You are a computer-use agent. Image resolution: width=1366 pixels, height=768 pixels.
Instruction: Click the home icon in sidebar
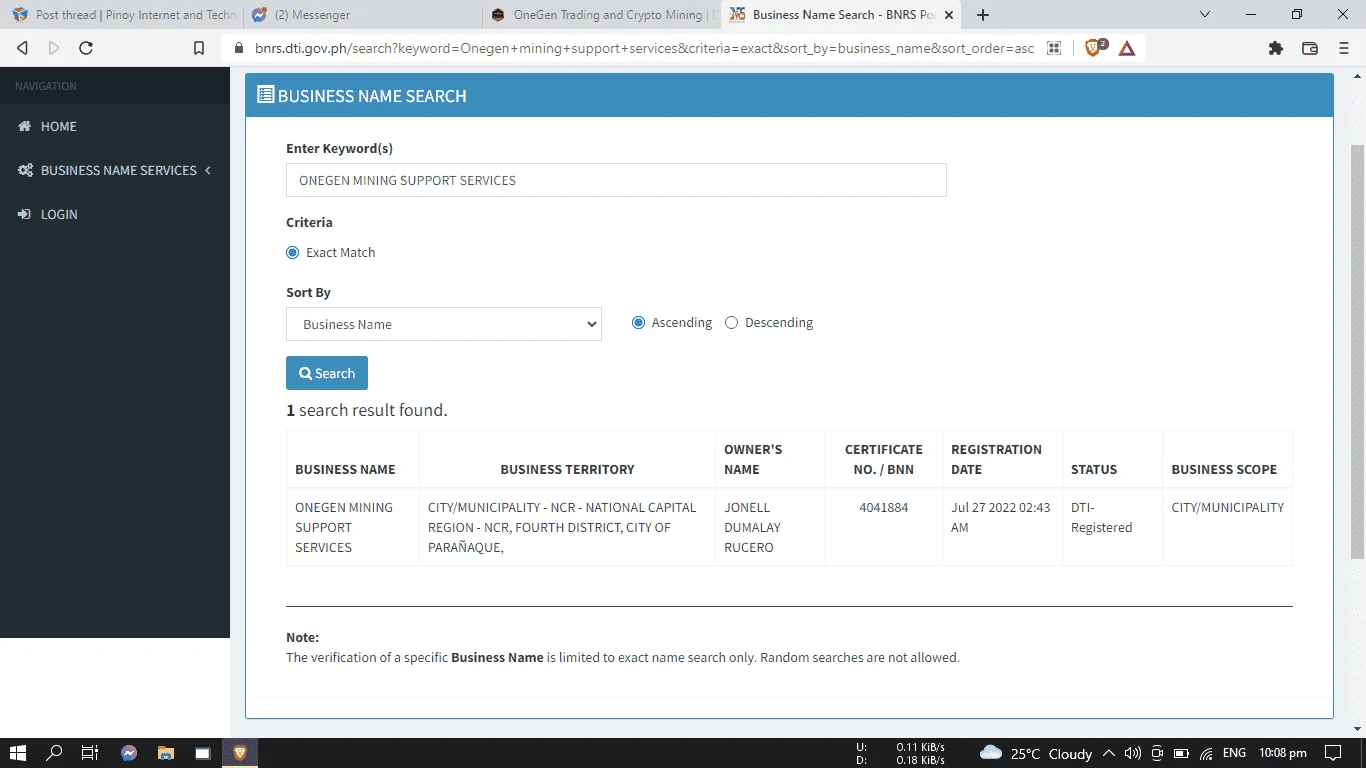click(x=25, y=126)
